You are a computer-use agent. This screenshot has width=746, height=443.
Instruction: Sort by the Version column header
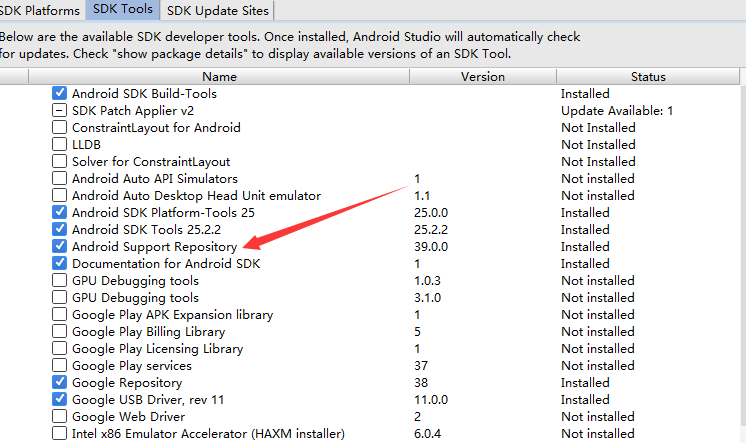pyautogui.click(x=482, y=77)
